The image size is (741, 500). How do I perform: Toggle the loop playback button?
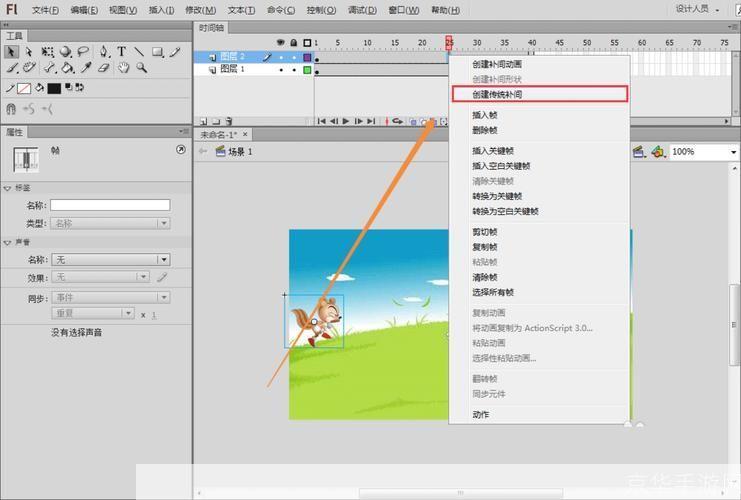pyautogui.click(x=397, y=121)
